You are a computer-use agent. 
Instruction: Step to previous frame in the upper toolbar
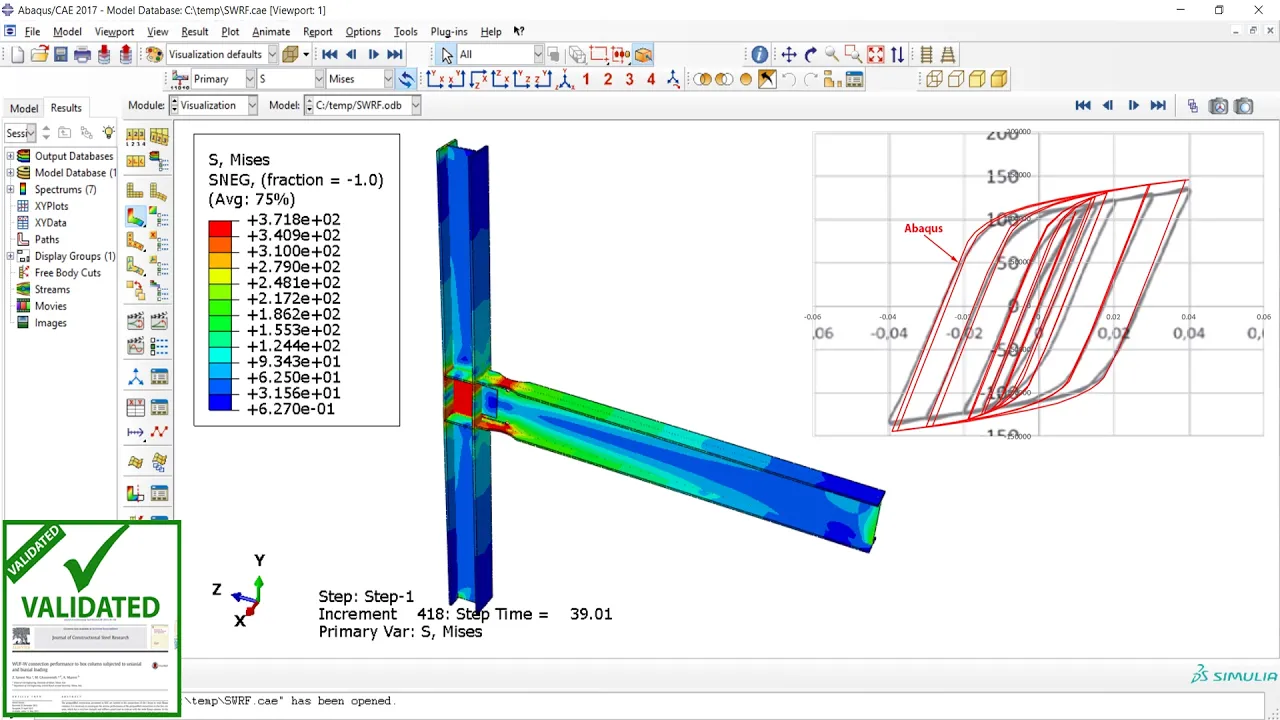[351, 54]
